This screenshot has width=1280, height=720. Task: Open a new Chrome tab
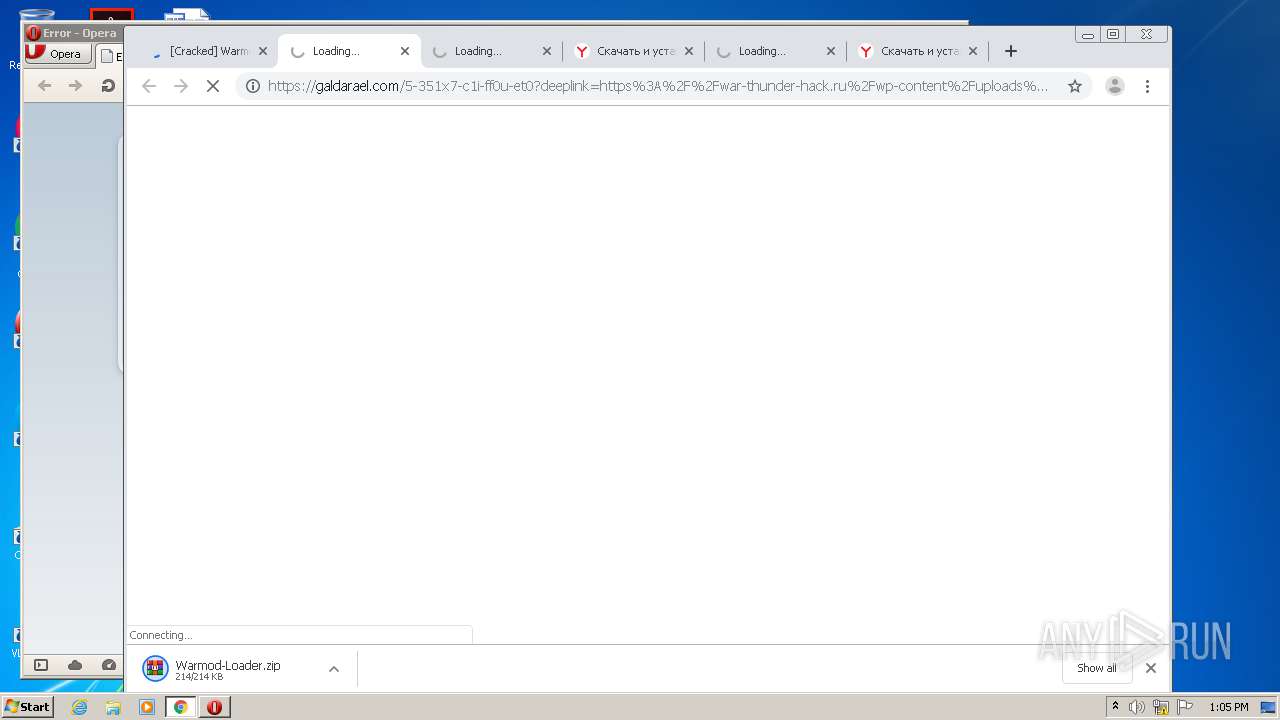pyautogui.click(x=1011, y=51)
